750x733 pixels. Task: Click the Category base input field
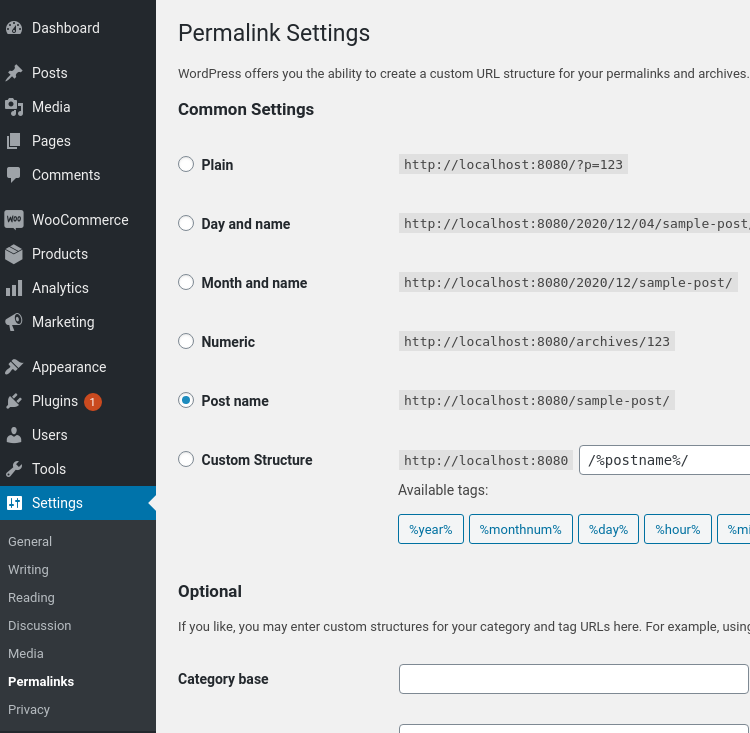pyautogui.click(x=574, y=679)
